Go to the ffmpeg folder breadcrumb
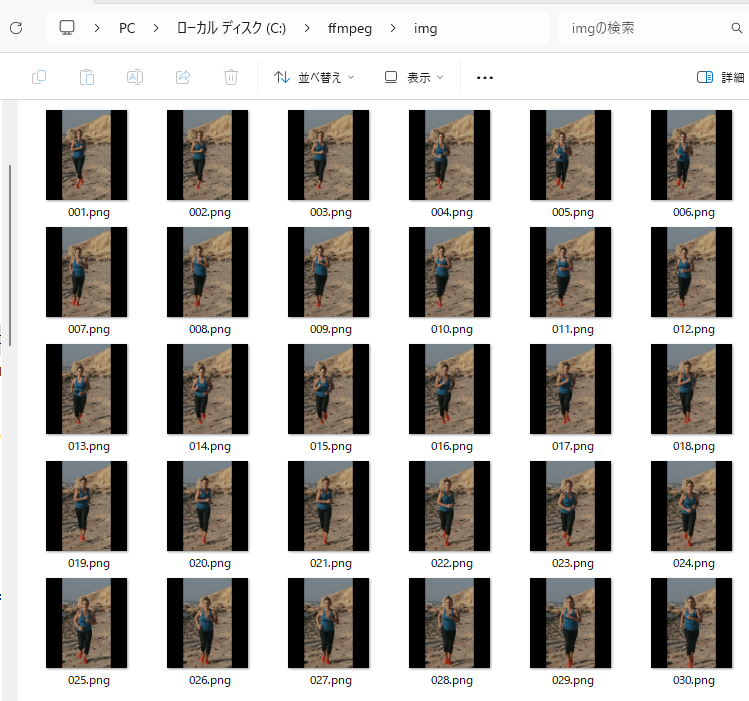The image size is (749, 701). 349,28
